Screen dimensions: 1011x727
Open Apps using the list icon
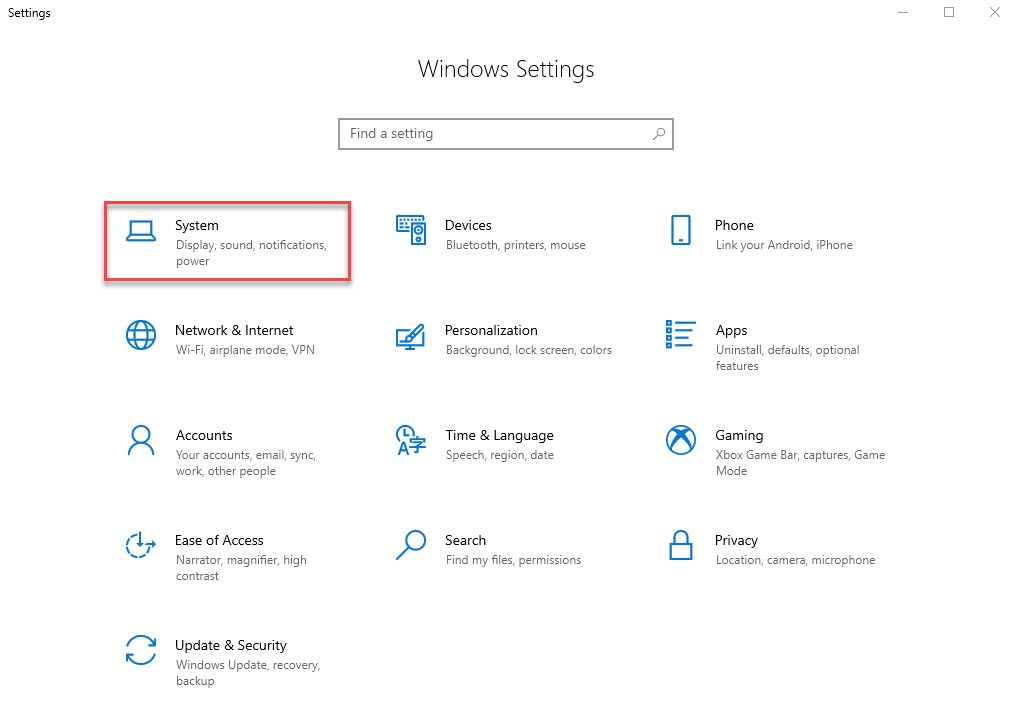point(680,335)
